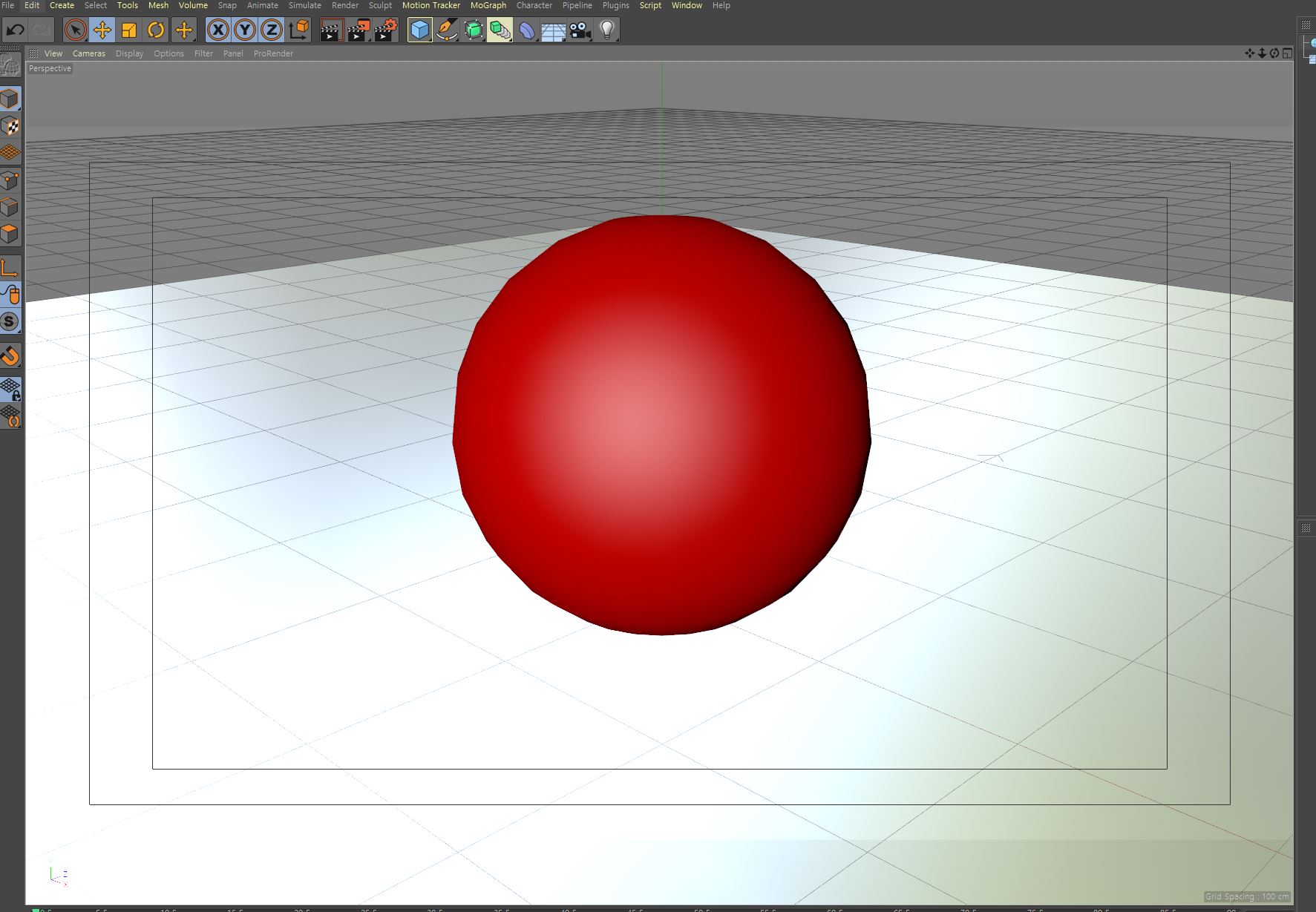This screenshot has height=912, width=1316.
Task: Toggle active view maximize icon
Action: (x=1287, y=53)
